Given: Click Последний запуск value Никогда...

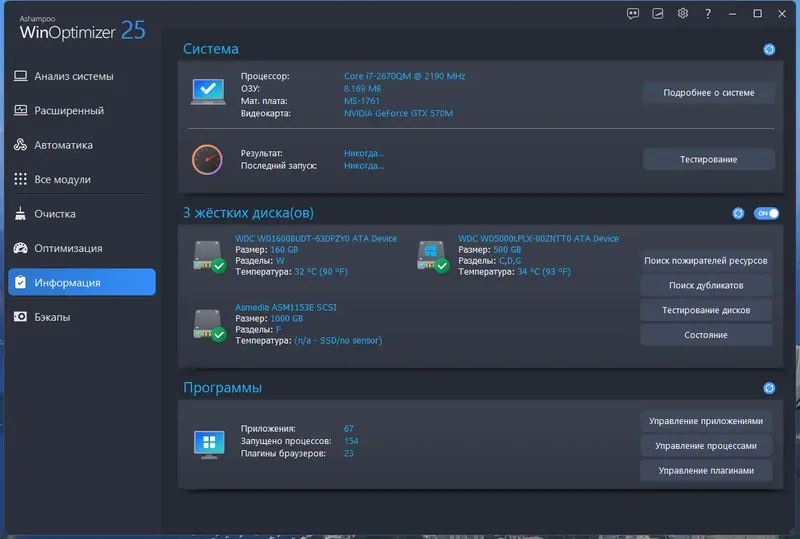Looking at the screenshot, I should coord(364,165).
